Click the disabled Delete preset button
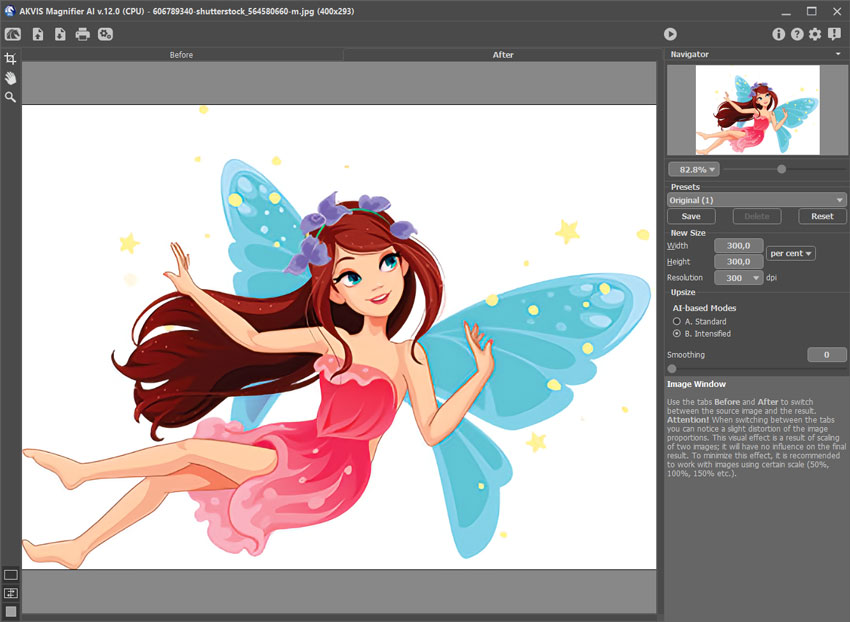Screen dimensions: 850x622 click(757, 216)
